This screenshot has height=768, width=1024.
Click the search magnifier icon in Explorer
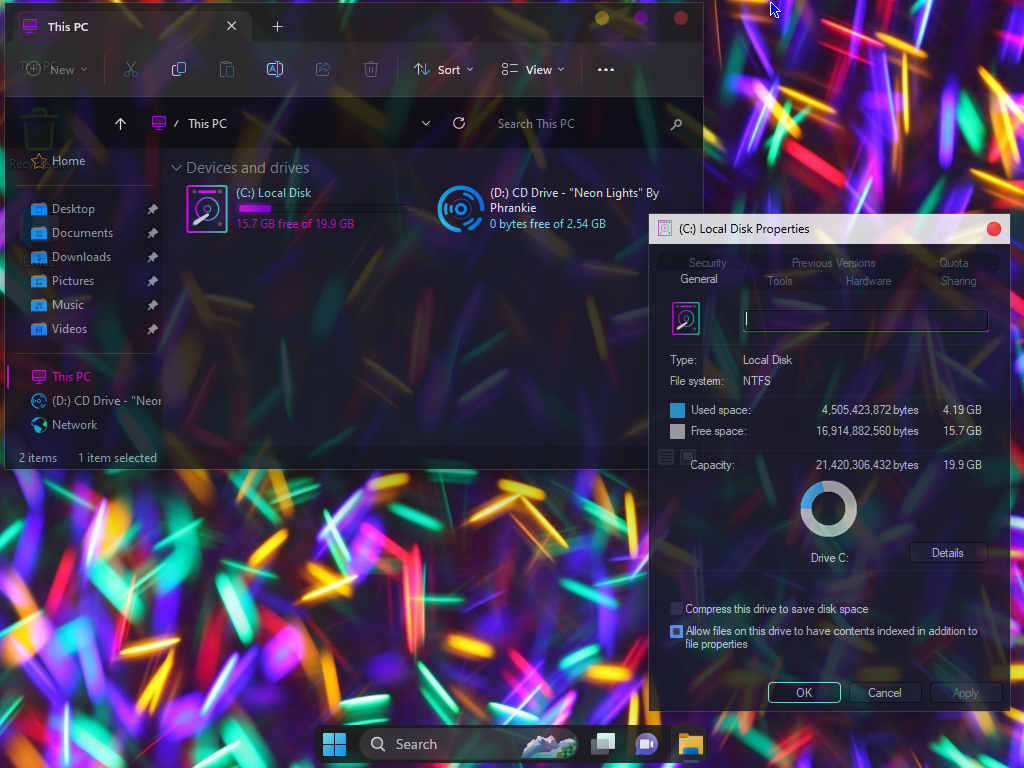pos(677,123)
